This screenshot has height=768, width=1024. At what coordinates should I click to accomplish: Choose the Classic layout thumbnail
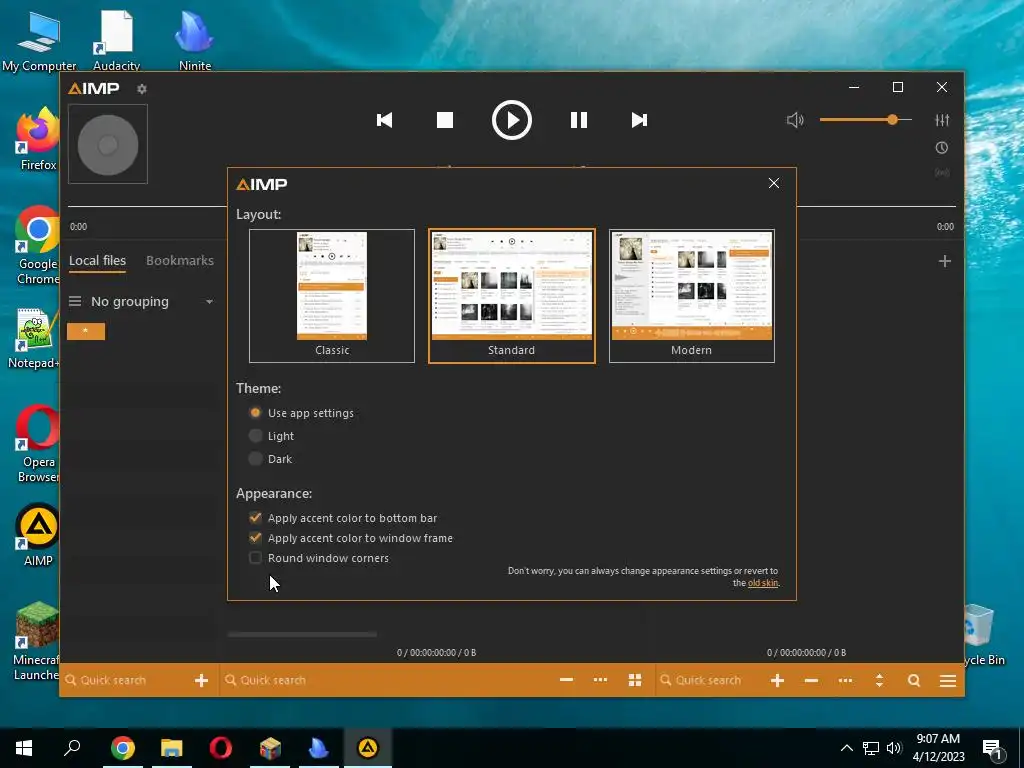332,296
